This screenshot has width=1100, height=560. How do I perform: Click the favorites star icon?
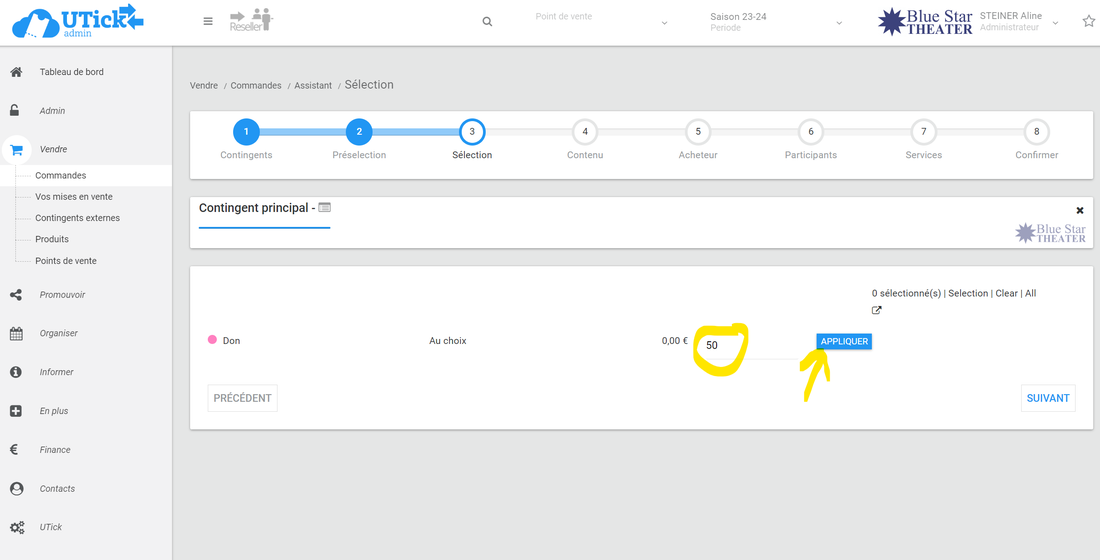coord(1088,21)
